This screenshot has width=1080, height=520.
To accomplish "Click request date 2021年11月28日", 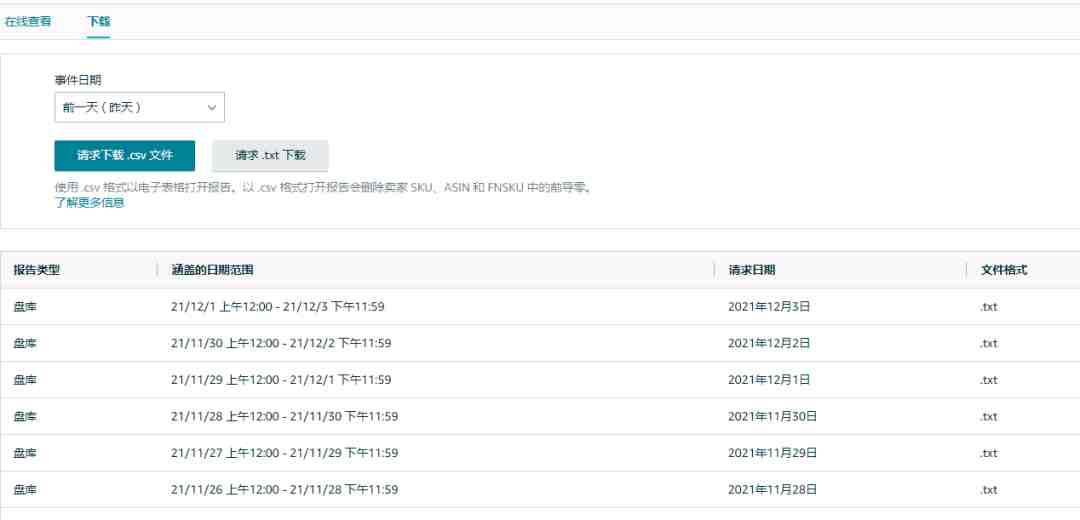I will click(x=772, y=490).
